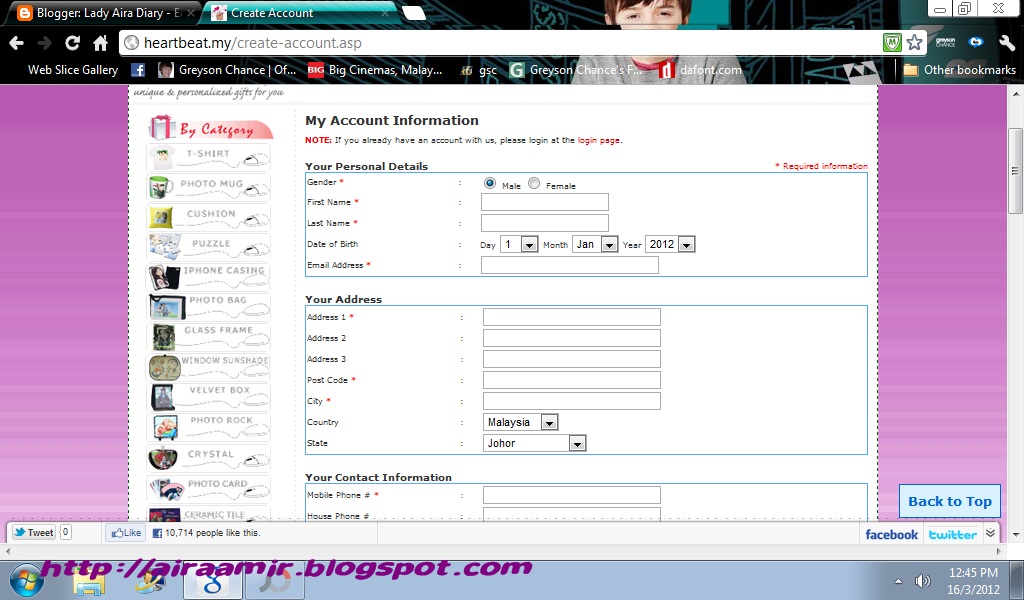Switch to the Create Account tab
Screen dimensions: 1024x600
point(298,12)
